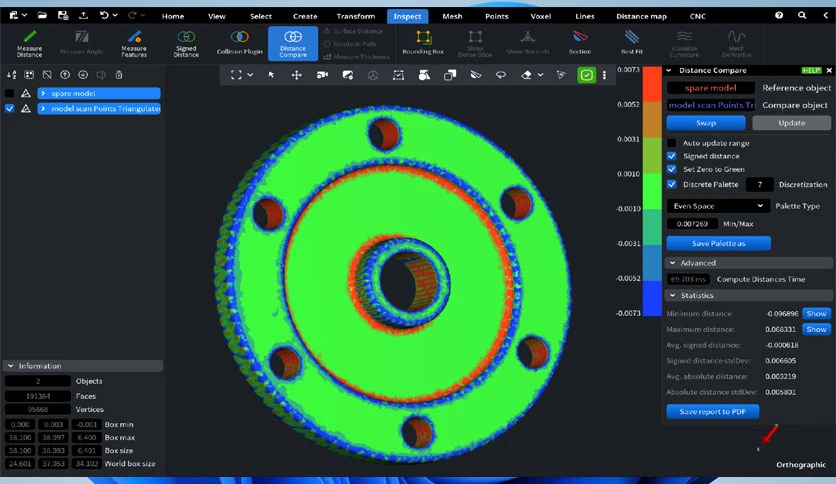This screenshot has width=836, height=484.
Task: Launch the Best Fit tool
Action: click(x=632, y=43)
